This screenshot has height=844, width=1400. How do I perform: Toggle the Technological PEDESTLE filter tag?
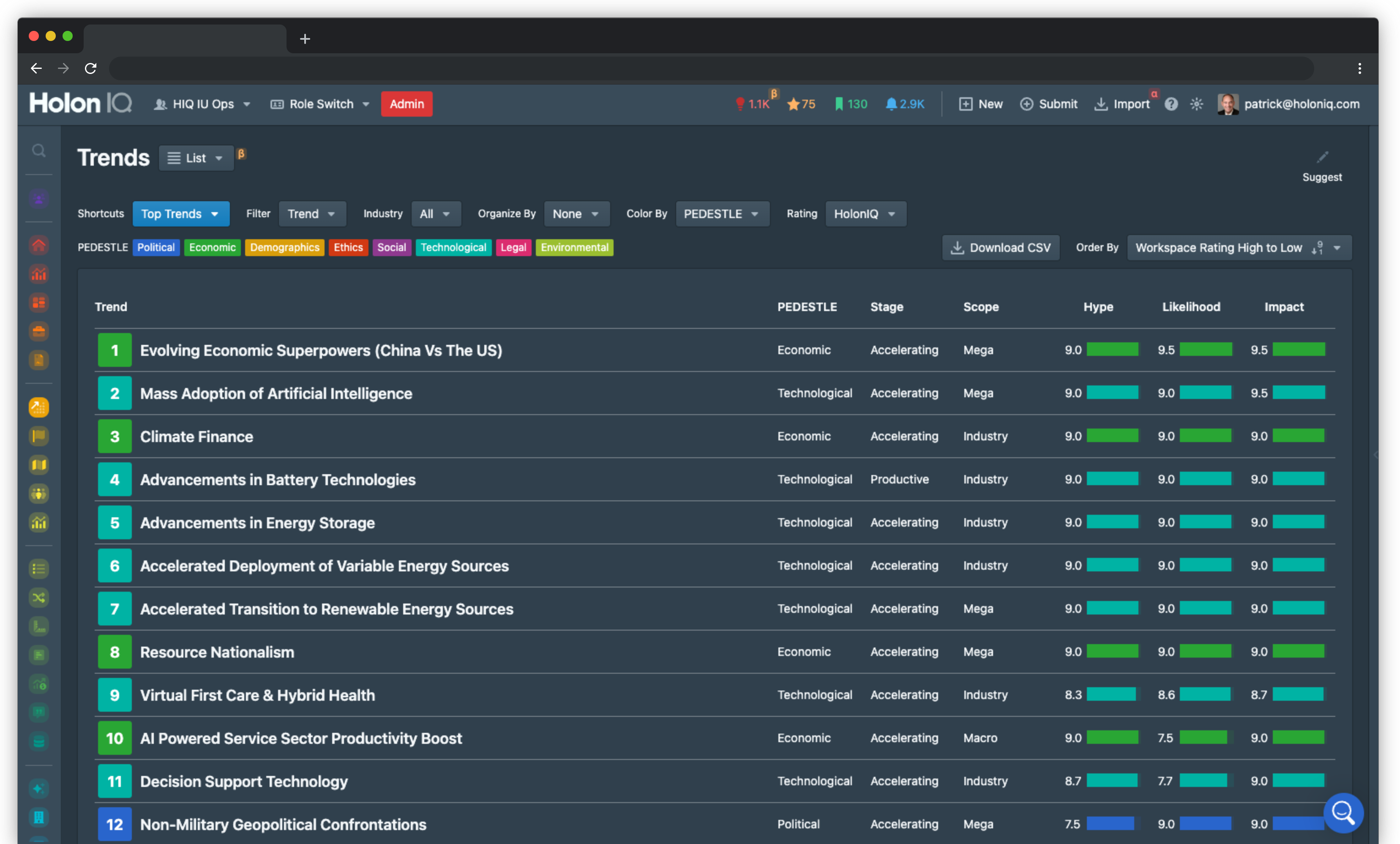point(453,247)
